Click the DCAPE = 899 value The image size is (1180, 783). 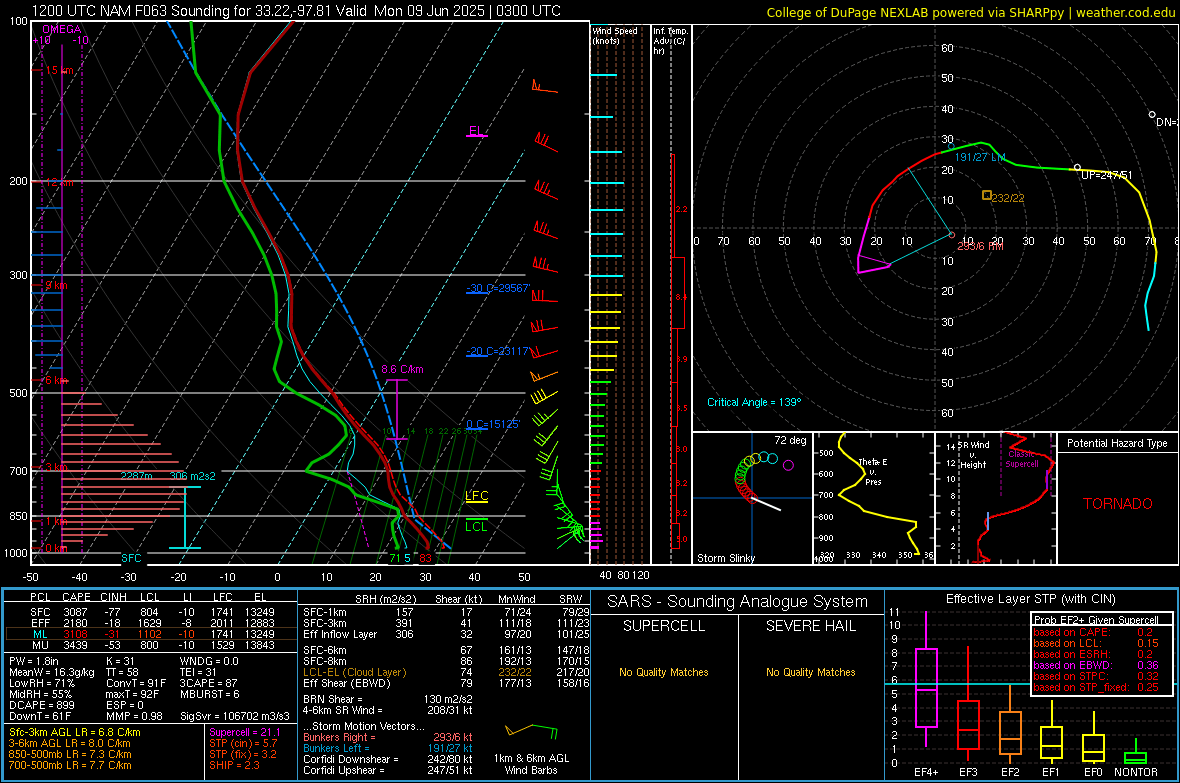(x=40, y=705)
